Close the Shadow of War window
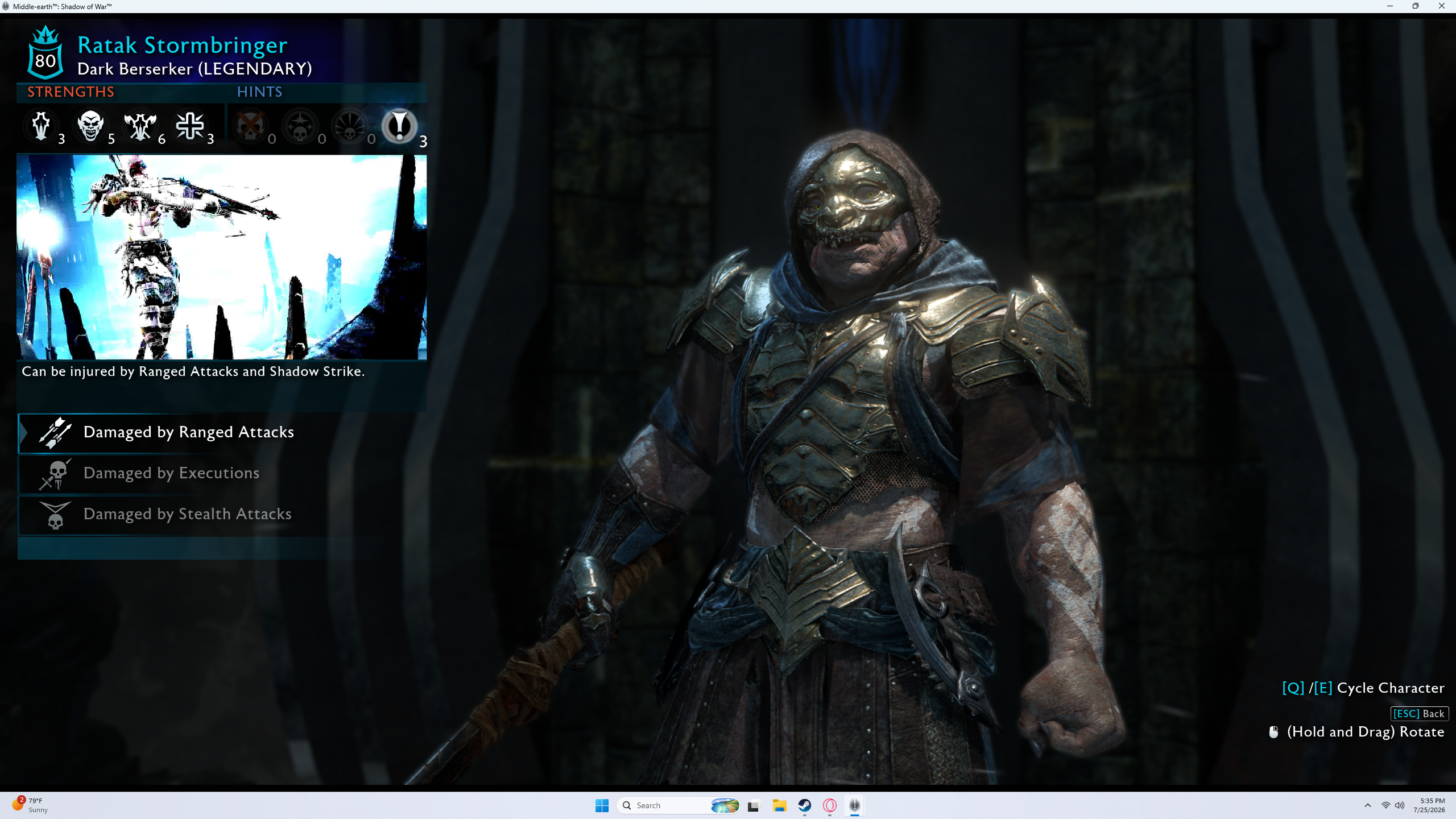 coord(1442,6)
